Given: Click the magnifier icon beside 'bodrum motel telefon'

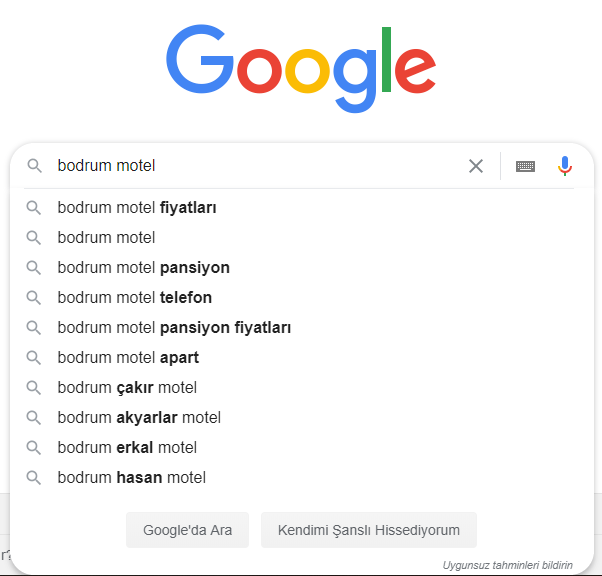Looking at the screenshot, I should tap(34, 298).
